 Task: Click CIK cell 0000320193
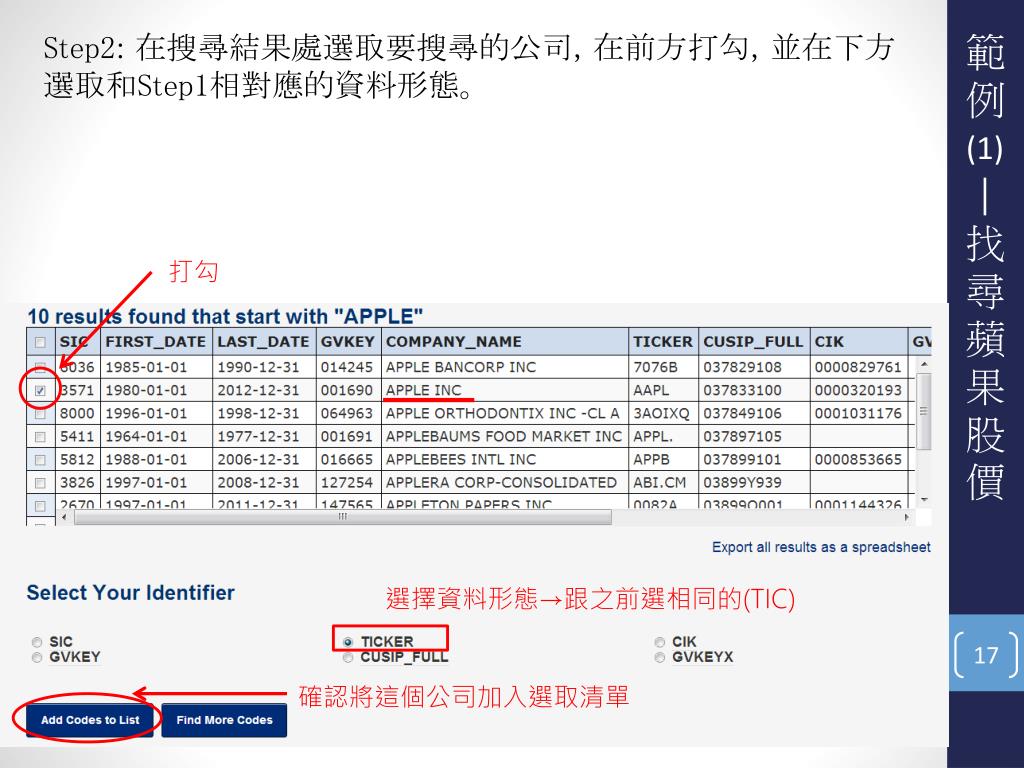point(858,391)
